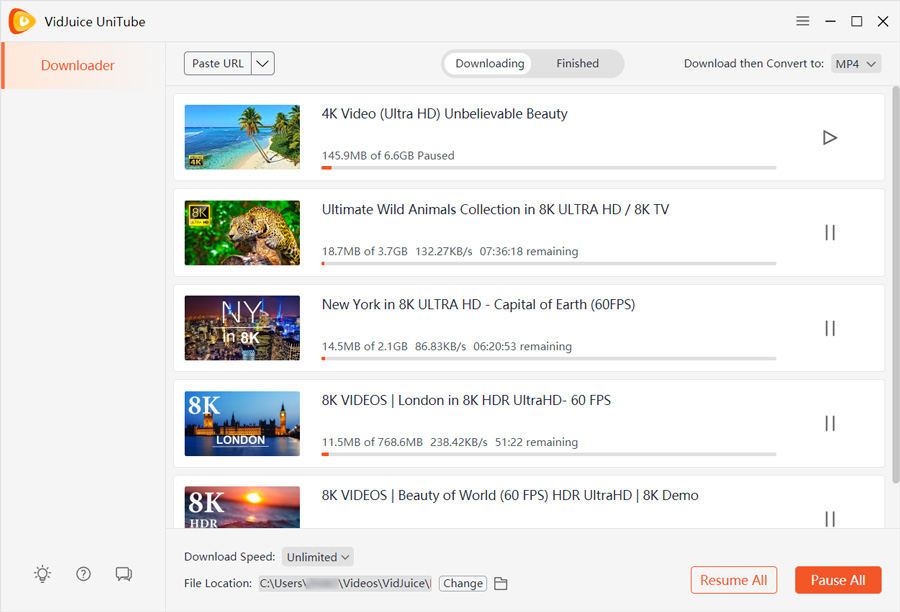
Task: Click the file location path field
Action: [345, 583]
